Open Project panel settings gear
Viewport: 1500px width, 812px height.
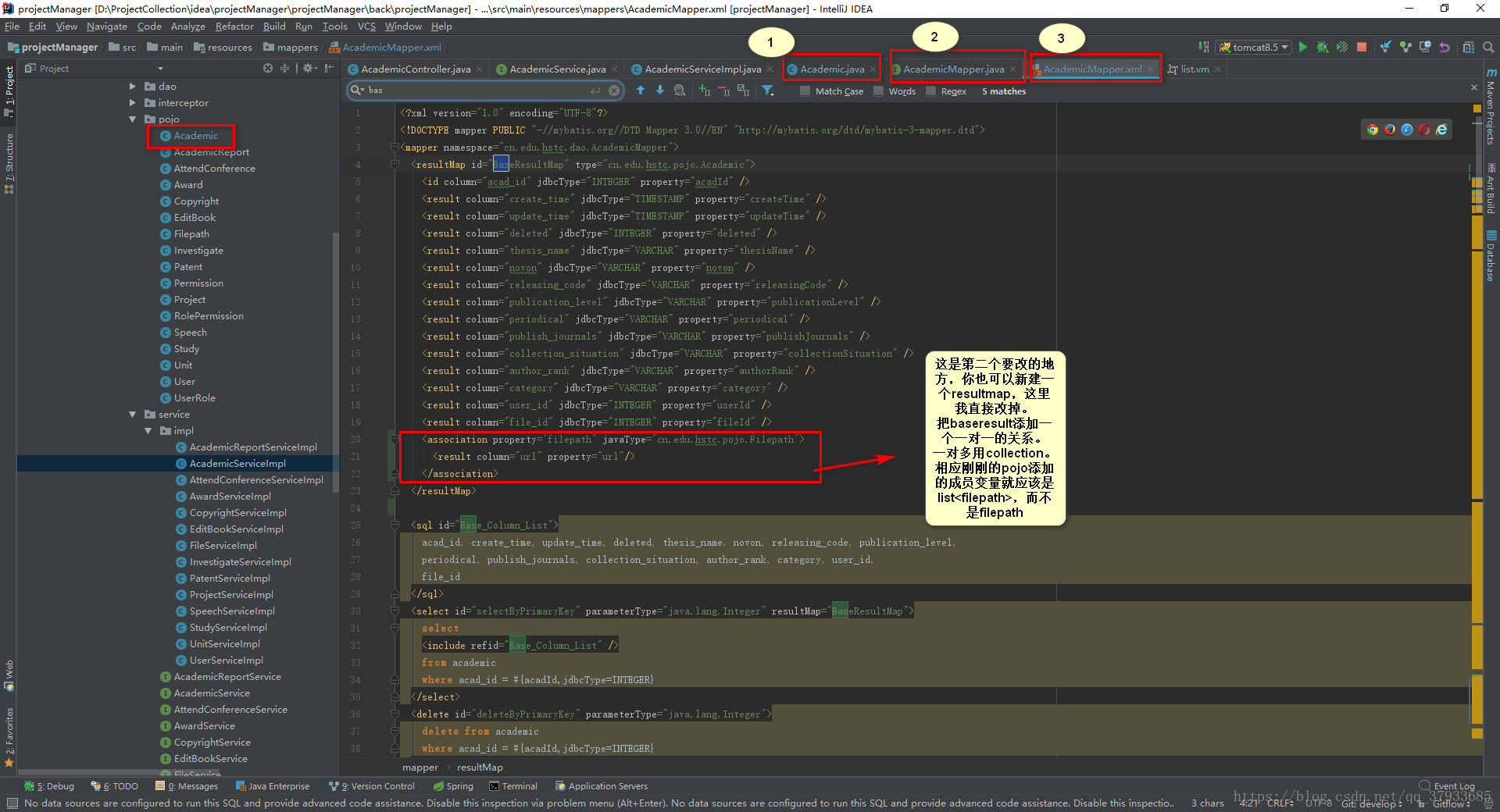(310, 69)
